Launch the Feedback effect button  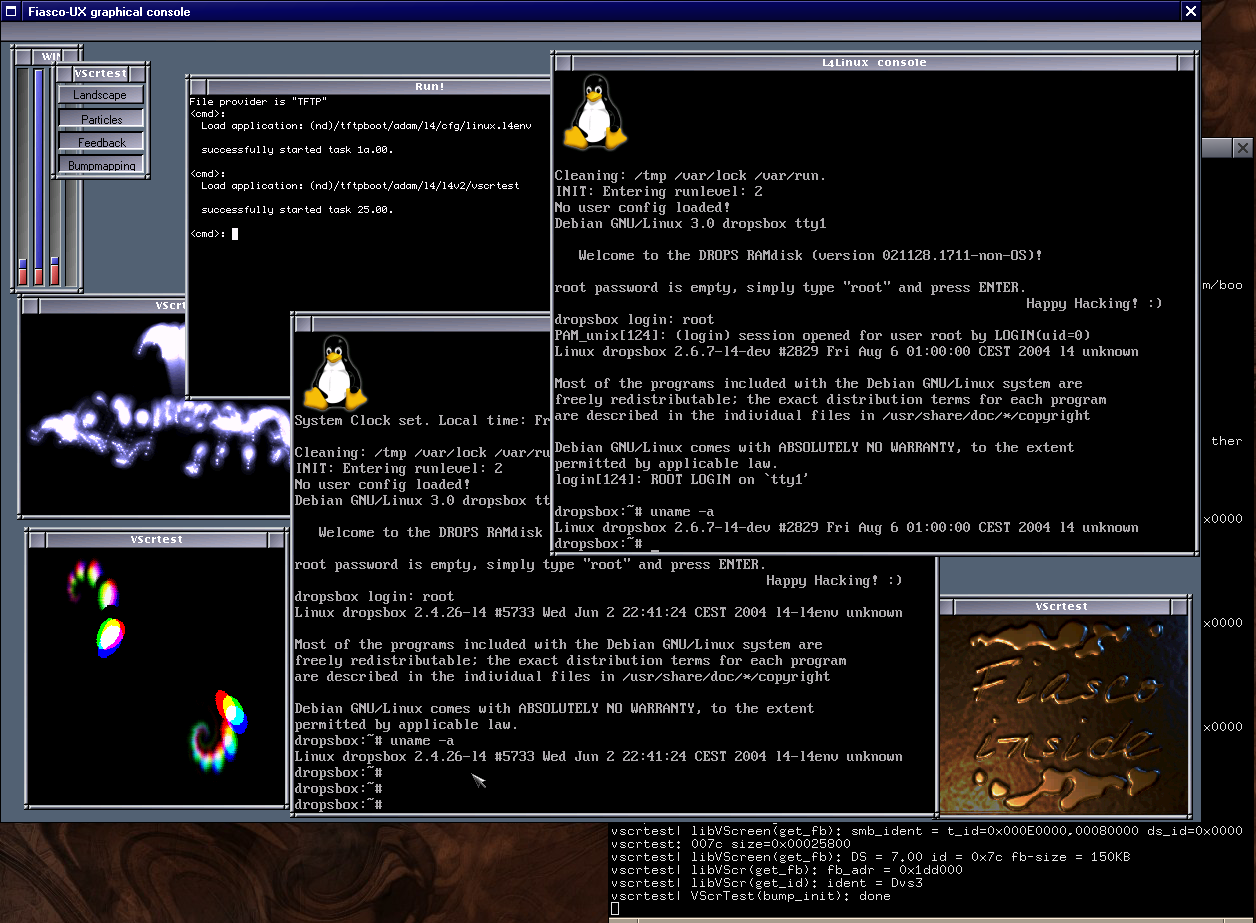pyautogui.click(x=102, y=142)
